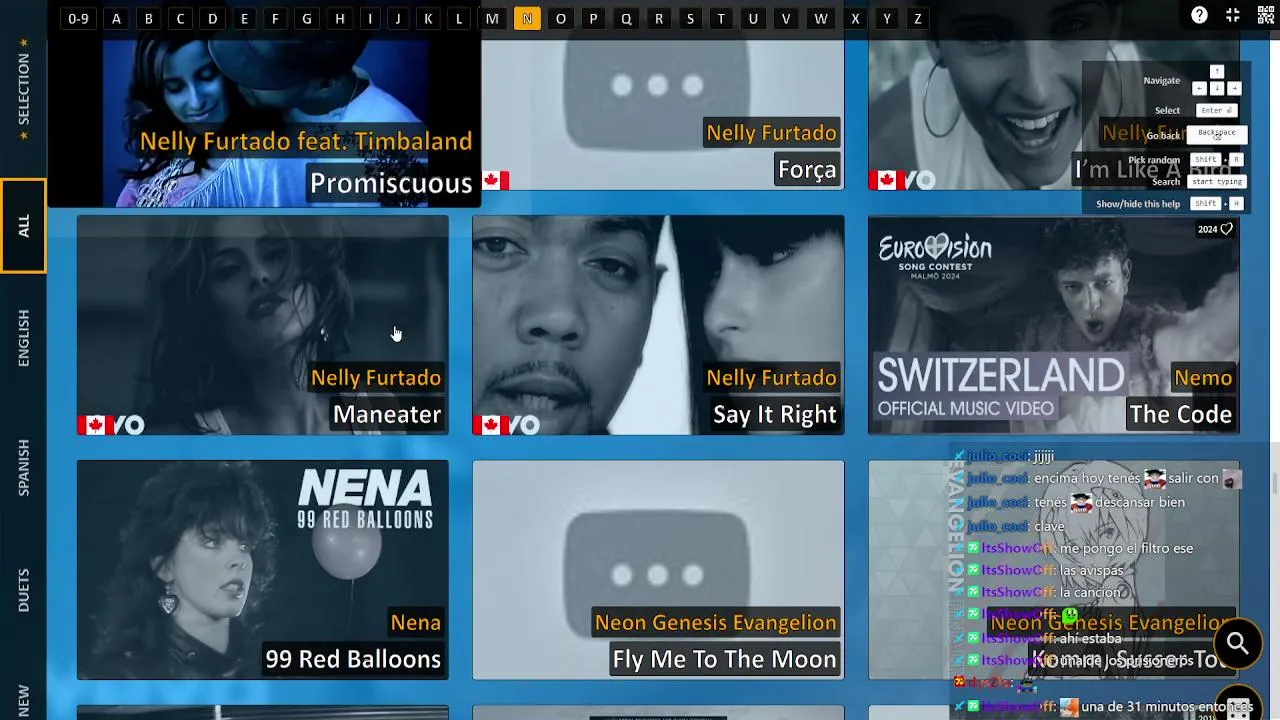Image resolution: width=1280 pixels, height=720 pixels.
Task: Switch to letter M in alphabet bar
Action: point(492,19)
